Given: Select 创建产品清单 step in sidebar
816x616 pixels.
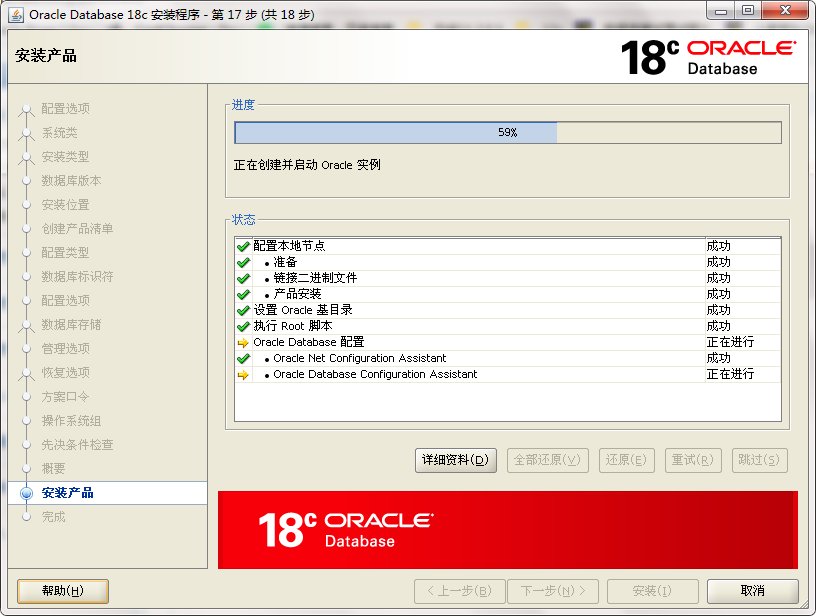Looking at the screenshot, I should pyautogui.click(x=78, y=228).
